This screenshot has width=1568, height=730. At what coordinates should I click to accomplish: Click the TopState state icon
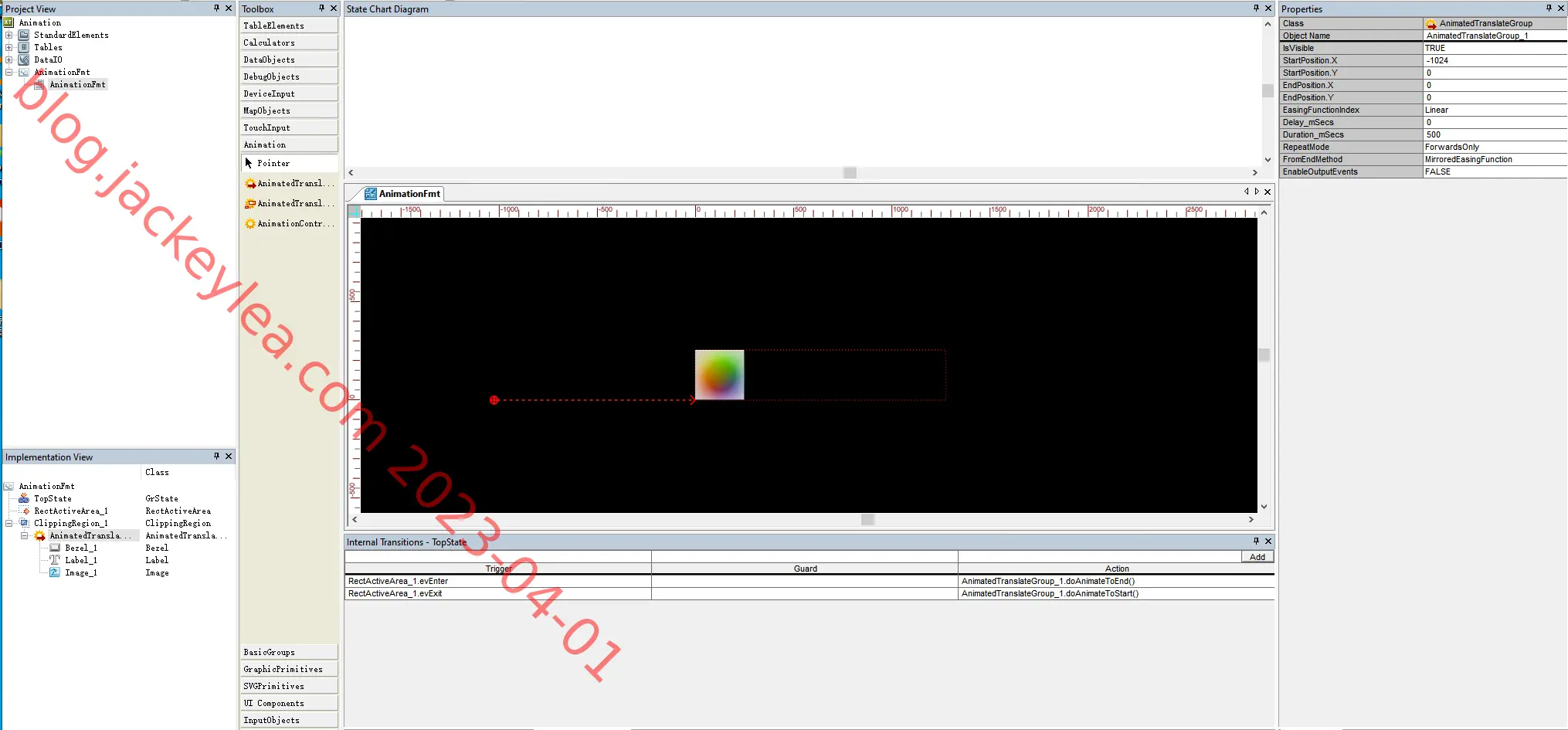coord(24,499)
